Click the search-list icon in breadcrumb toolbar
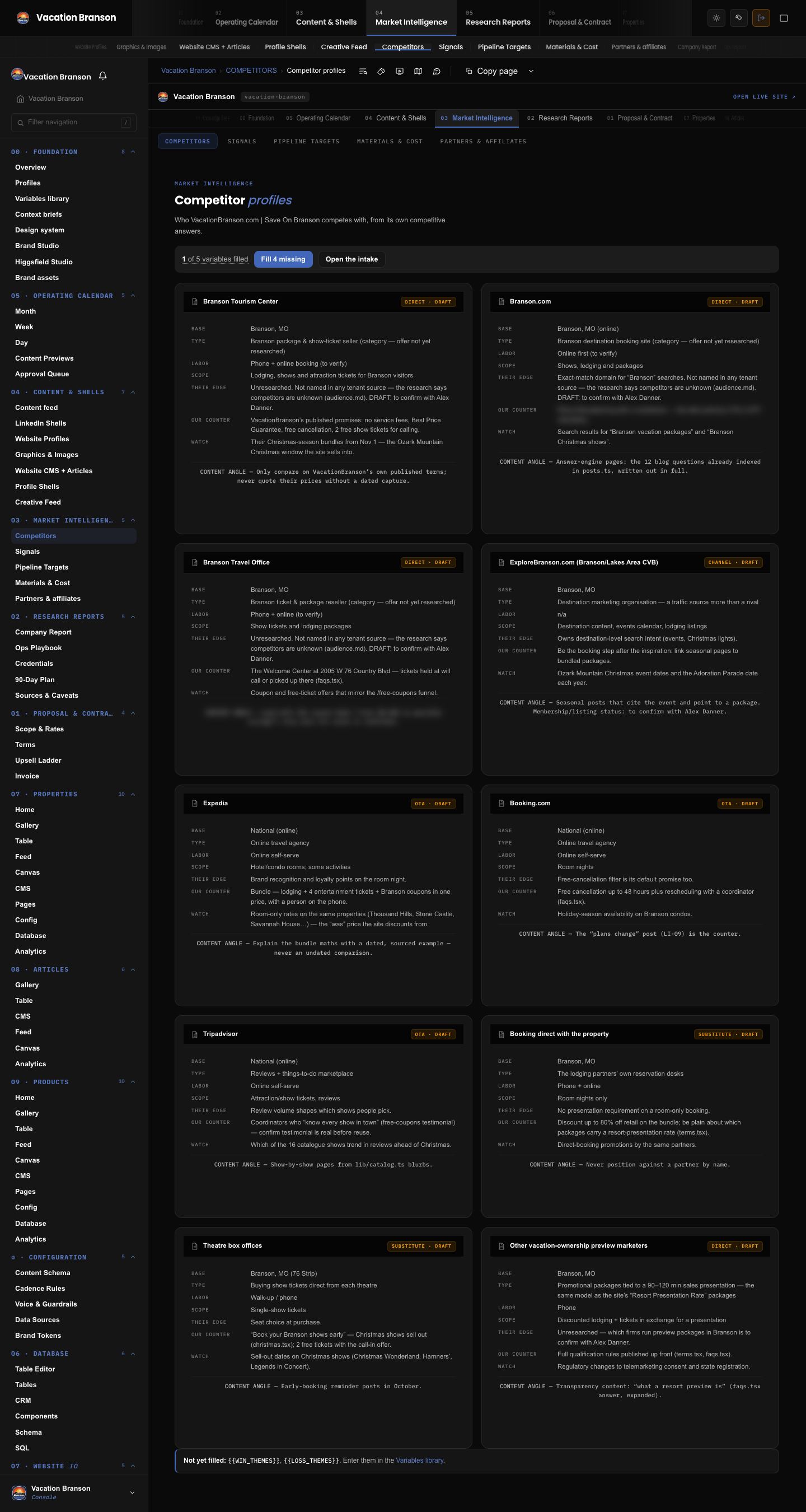The height and width of the screenshot is (1512, 806). [x=363, y=71]
